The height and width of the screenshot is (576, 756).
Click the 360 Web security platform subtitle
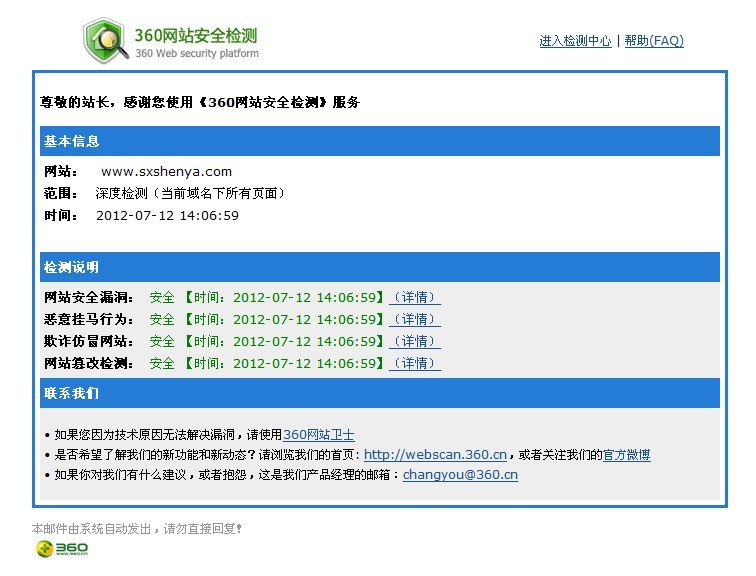[196, 53]
